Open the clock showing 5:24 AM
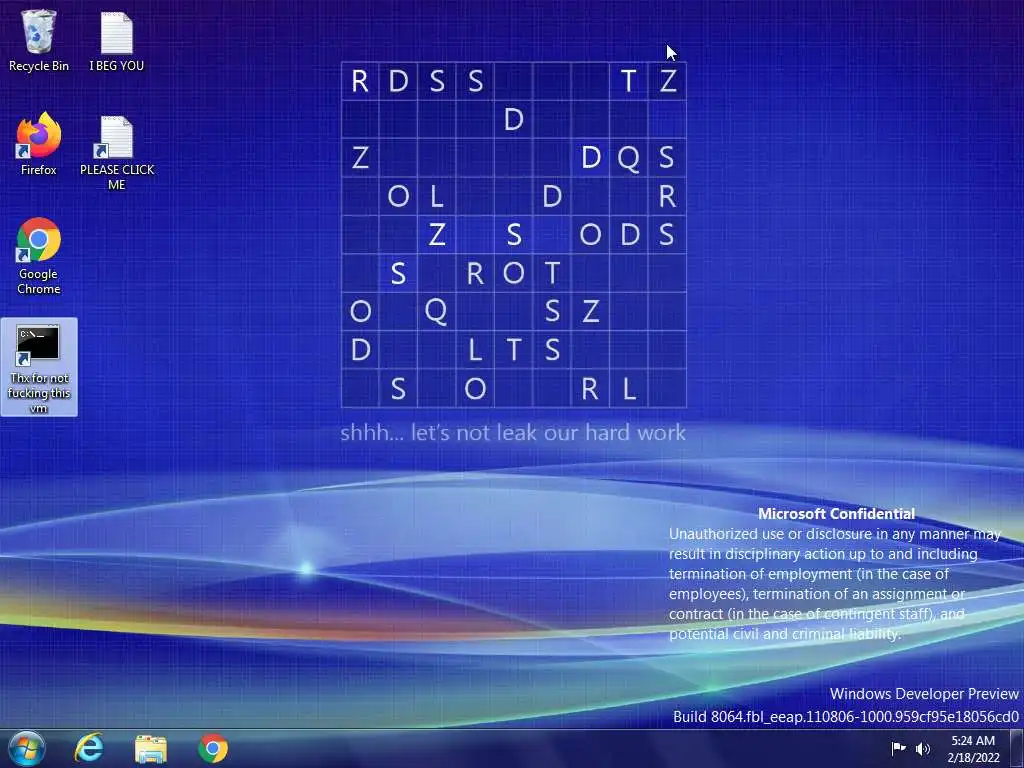 click(973, 748)
